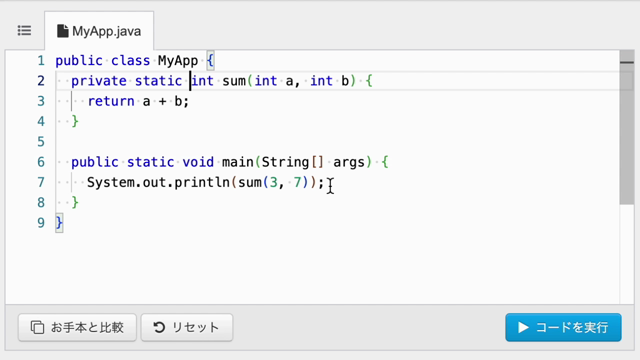The image size is (640, 360).
Task: Click the closing brace on line 9
Action: (59, 223)
